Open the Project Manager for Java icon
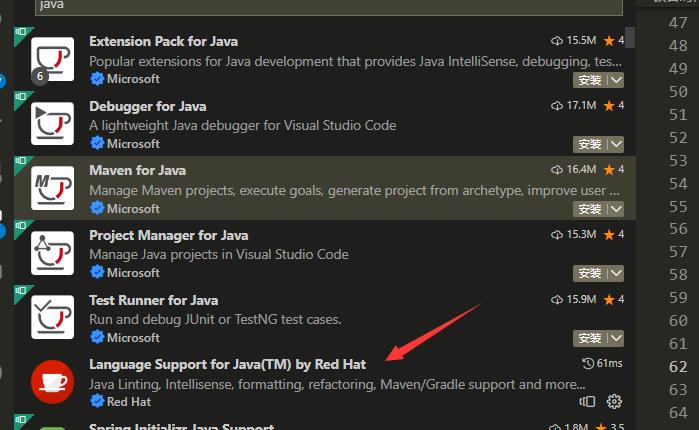This screenshot has width=699, height=430. coord(53,253)
